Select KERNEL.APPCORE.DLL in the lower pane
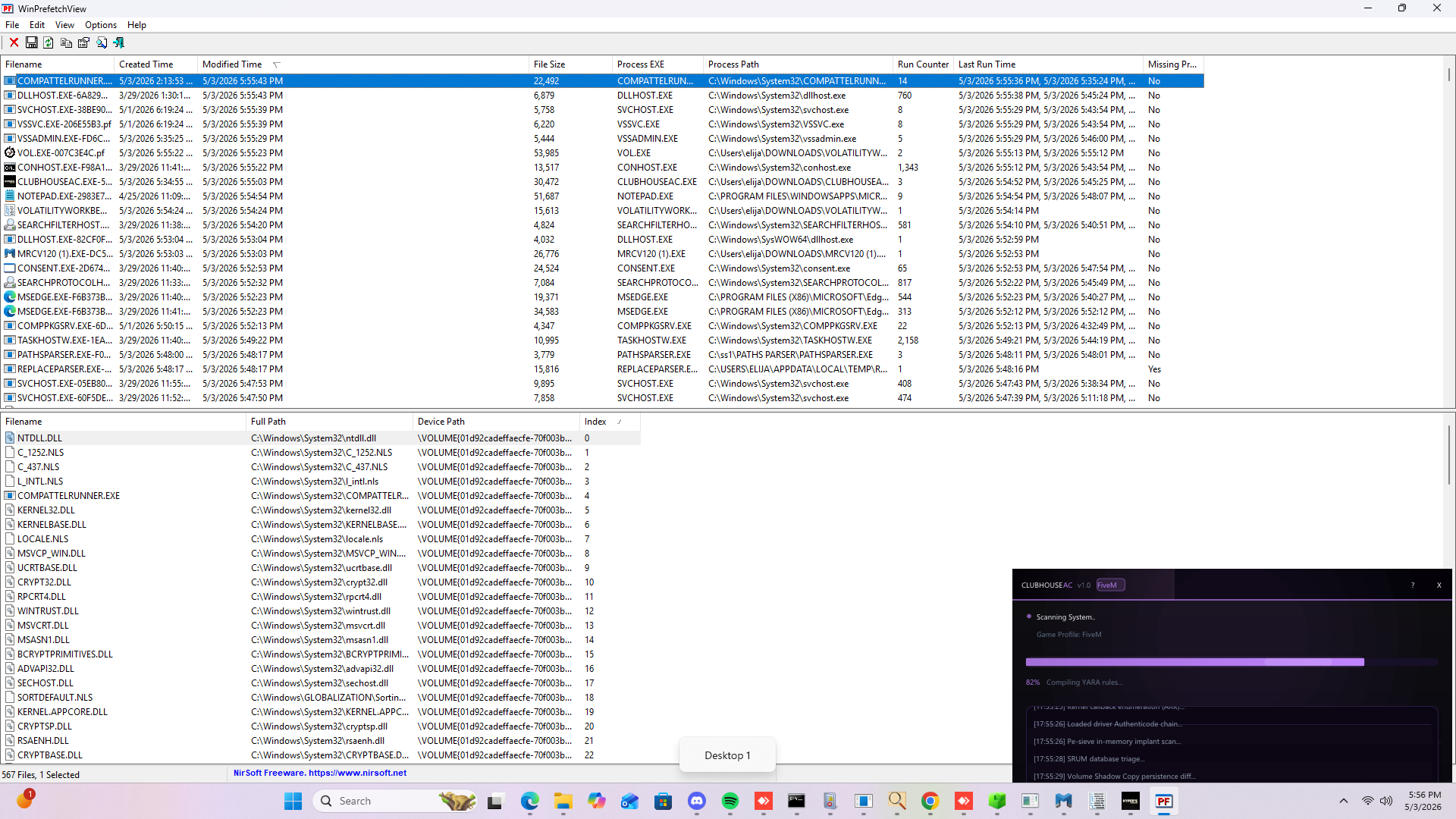 (321, 711)
